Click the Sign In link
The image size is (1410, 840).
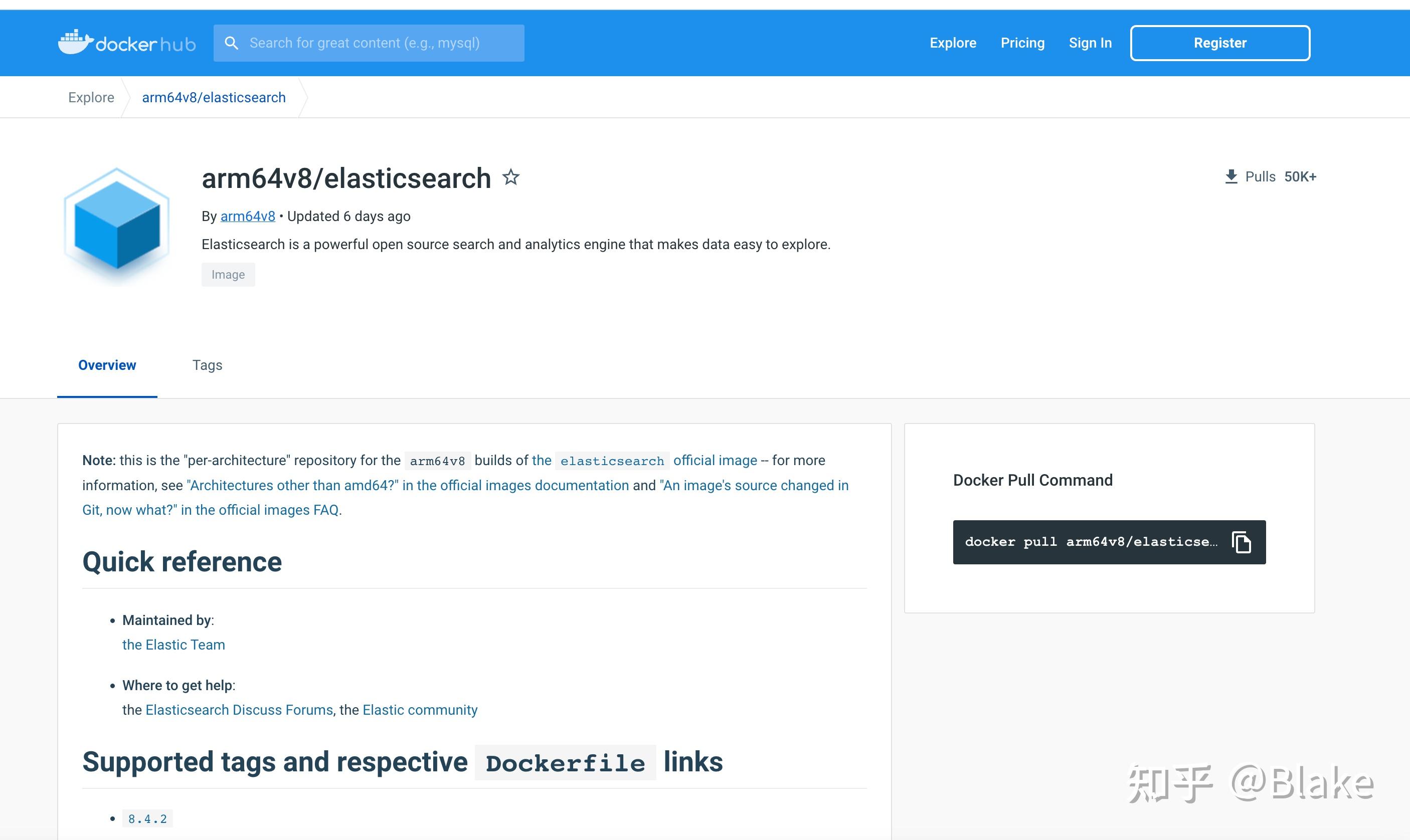click(x=1090, y=43)
